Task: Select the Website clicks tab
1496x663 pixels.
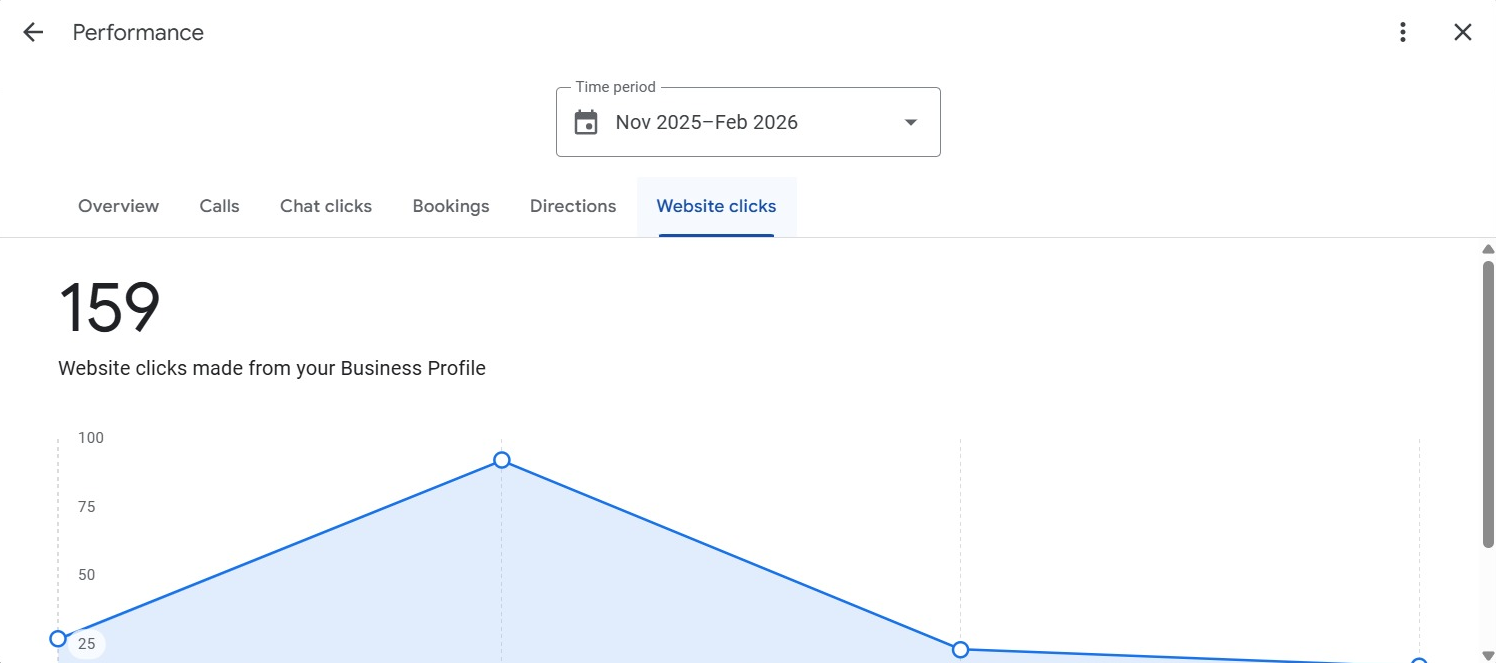Action: click(716, 206)
